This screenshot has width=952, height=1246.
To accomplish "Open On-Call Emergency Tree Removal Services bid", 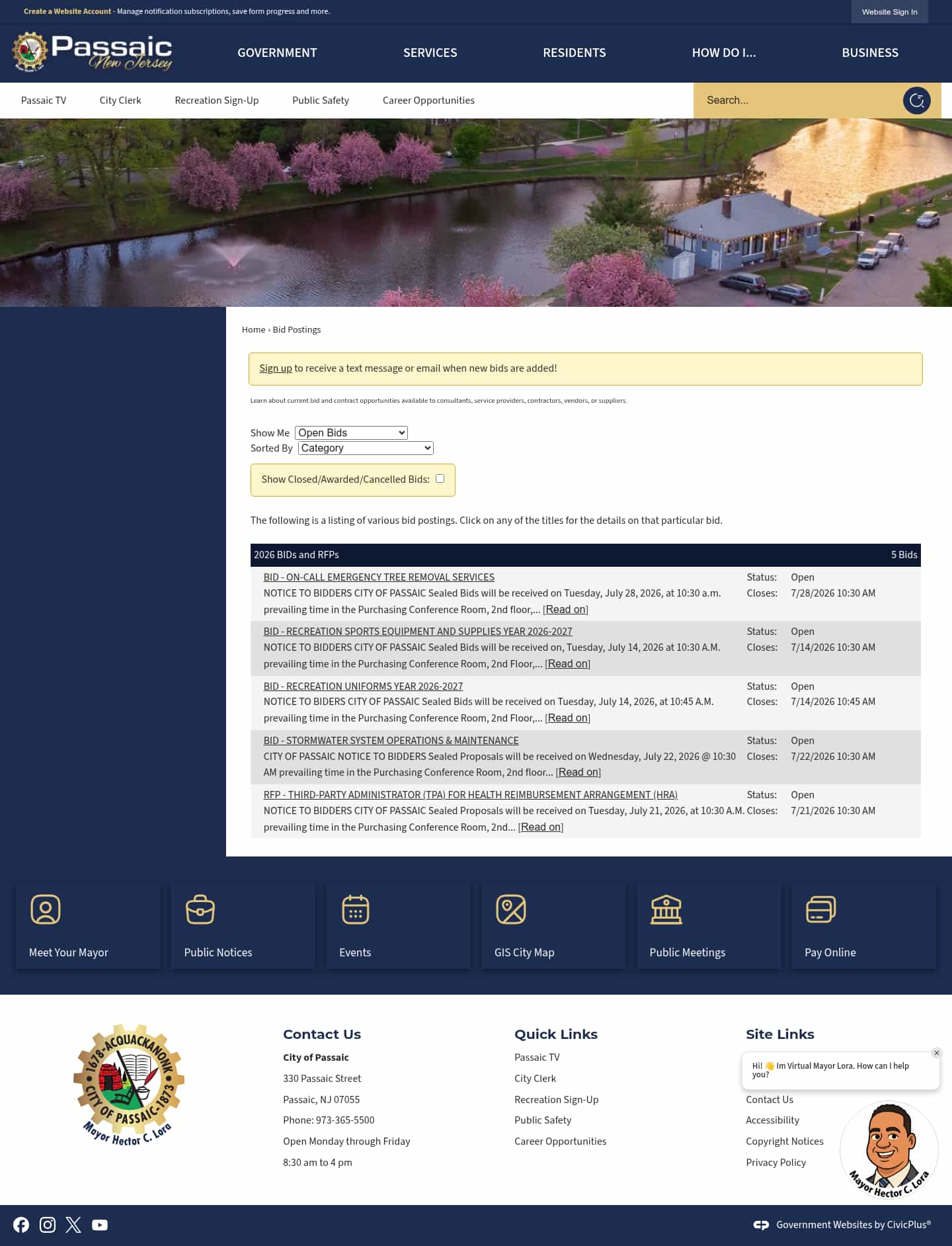I will (x=379, y=577).
